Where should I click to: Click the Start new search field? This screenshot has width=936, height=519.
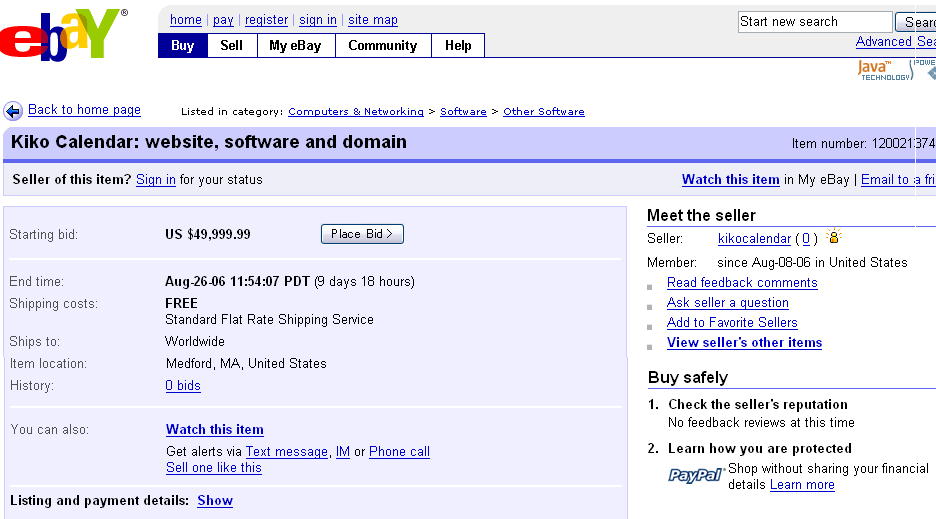point(815,22)
